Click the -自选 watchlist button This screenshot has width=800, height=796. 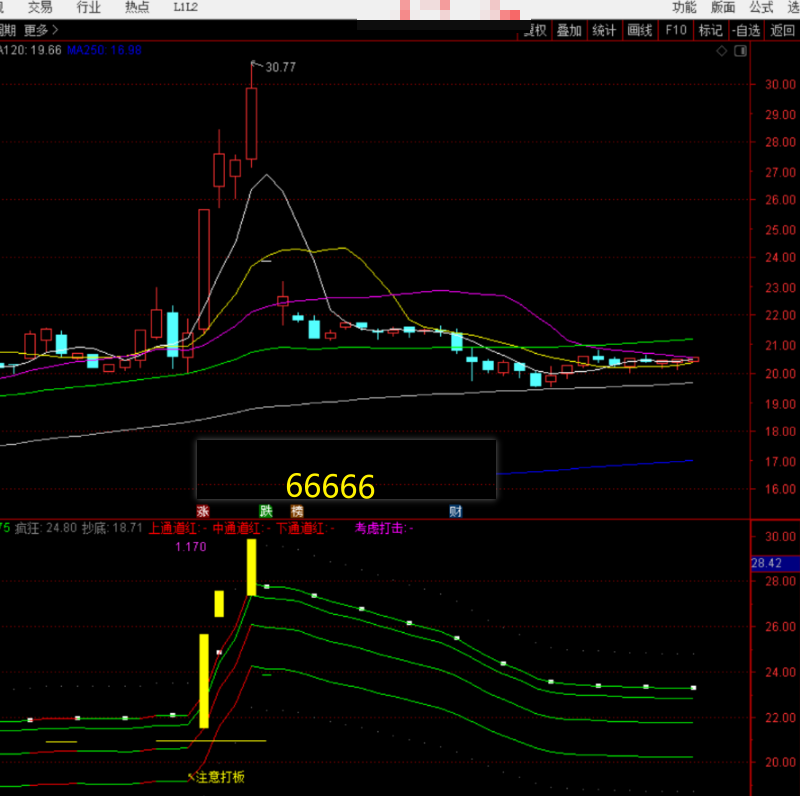[x=746, y=31]
